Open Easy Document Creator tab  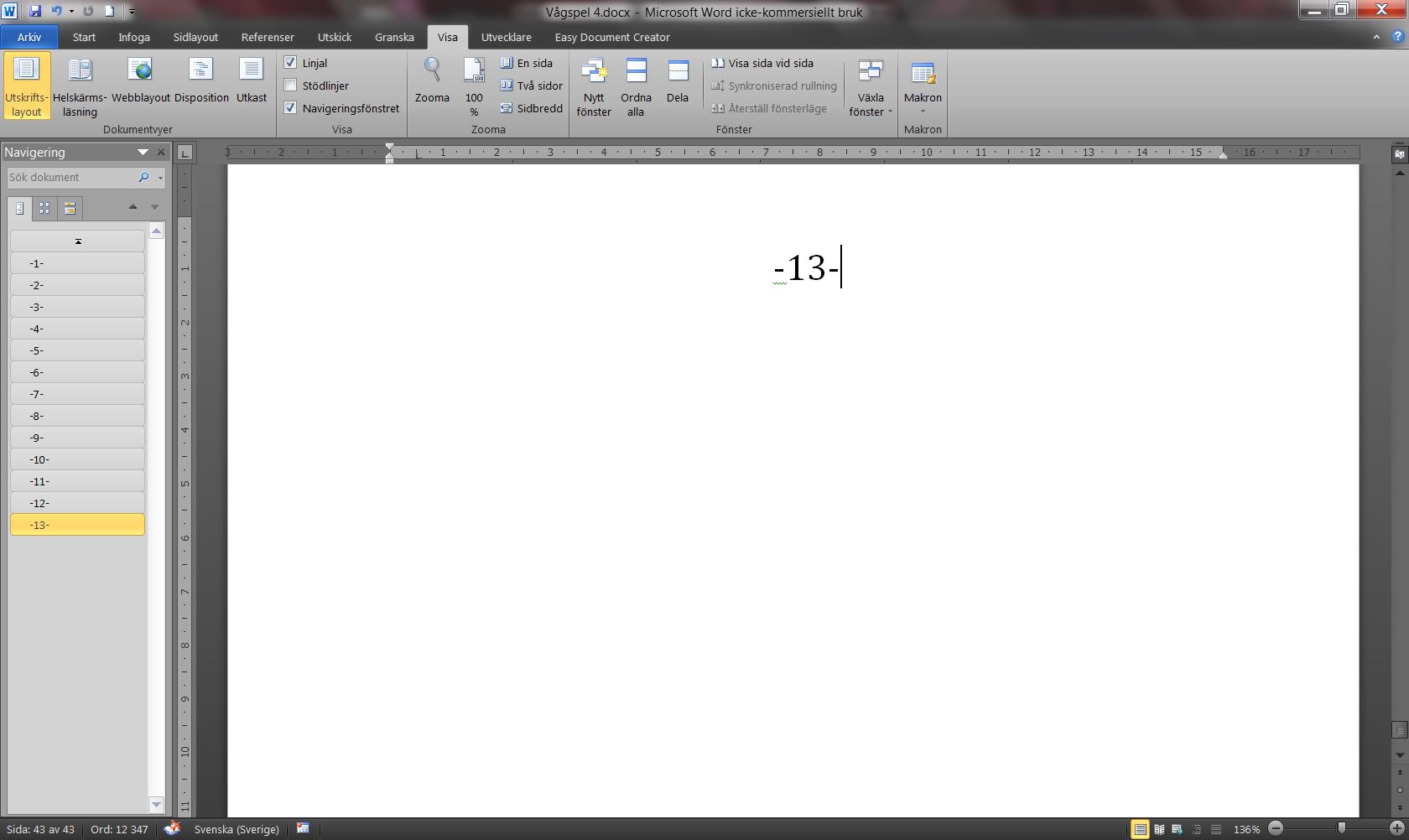pos(612,37)
